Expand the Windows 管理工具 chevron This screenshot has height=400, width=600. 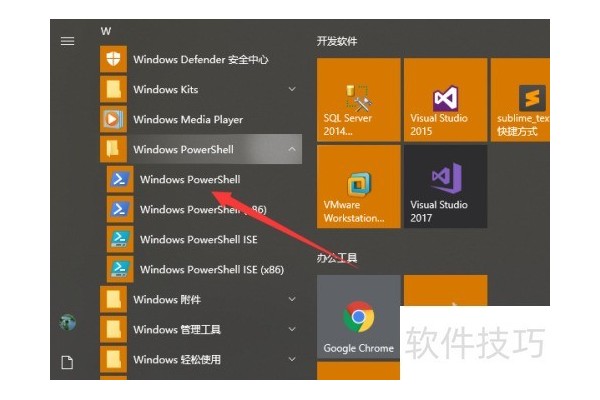tap(292, 329)
